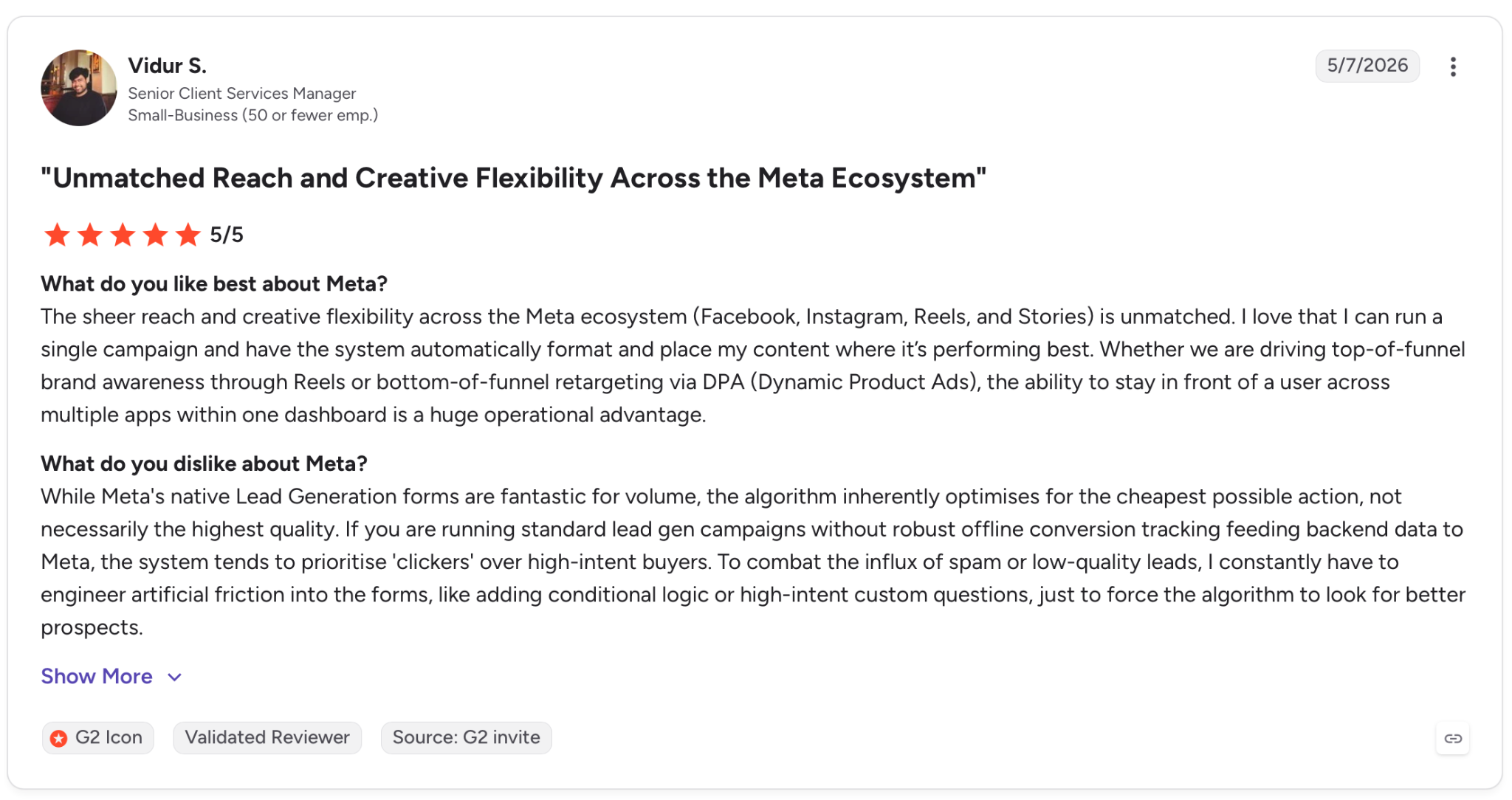Select the Validated Reviewer badge
The image size is (1512, 800).
tap(267, 737)
